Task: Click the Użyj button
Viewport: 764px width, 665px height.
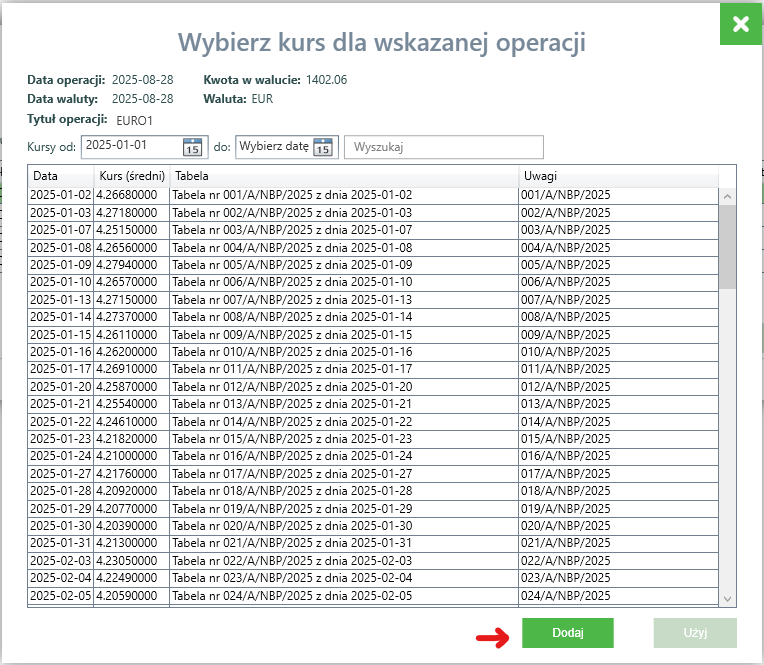Action: click(x=695, y=633)
